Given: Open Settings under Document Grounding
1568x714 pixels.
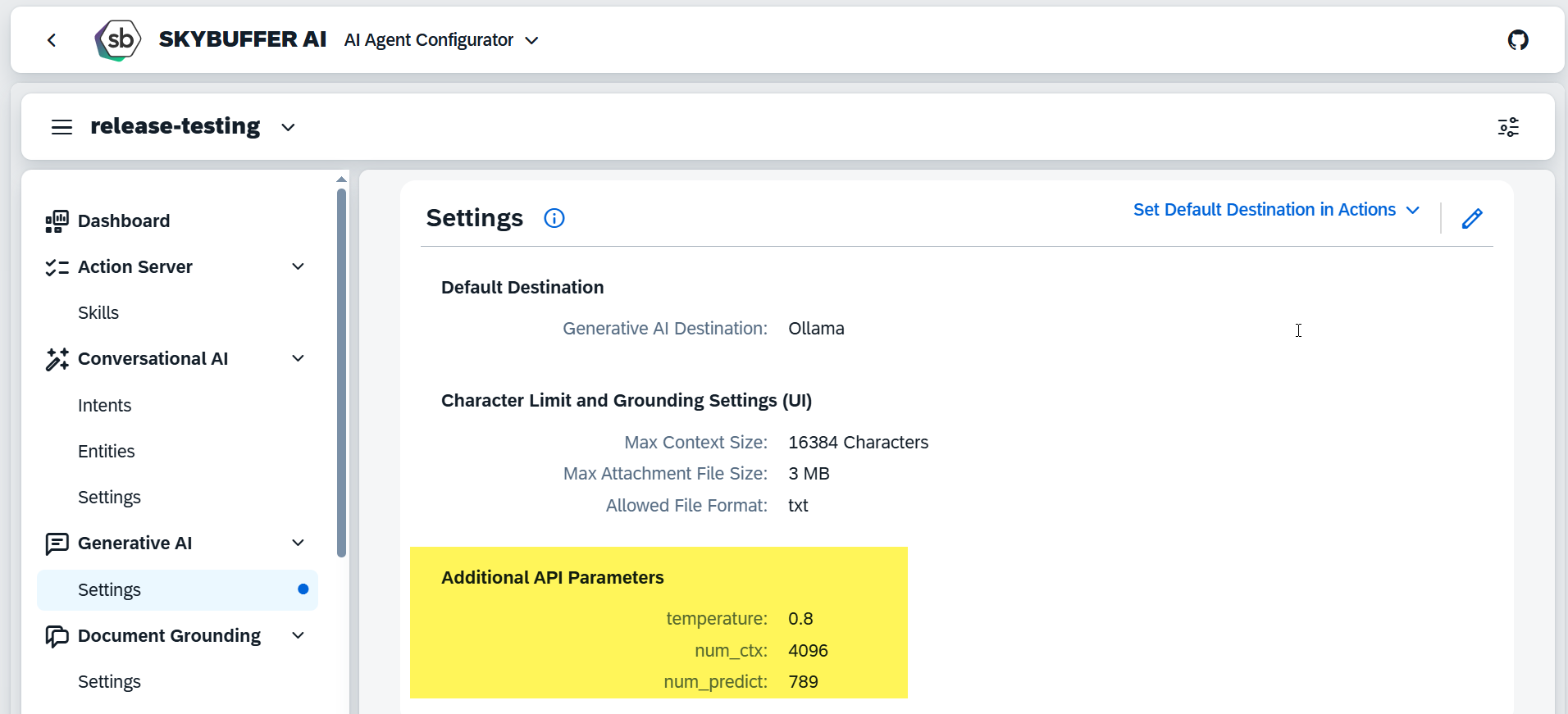Looking at the screenshot, I should [x=109, y=682].
